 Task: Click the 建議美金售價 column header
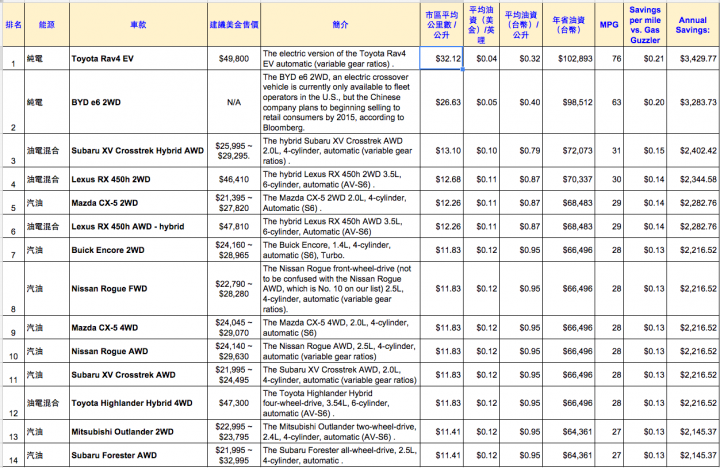[x=234, y=24]
